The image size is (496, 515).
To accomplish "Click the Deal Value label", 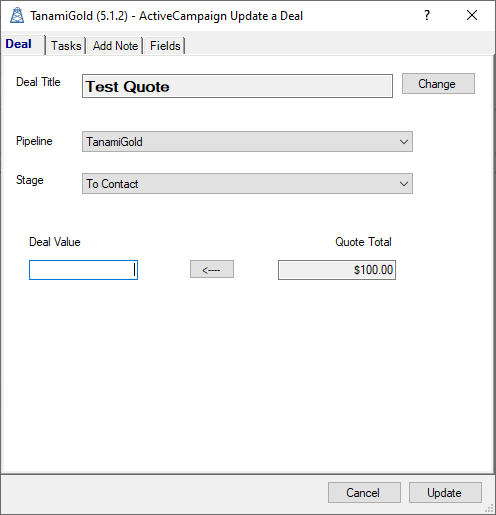I will coord(55,242).
